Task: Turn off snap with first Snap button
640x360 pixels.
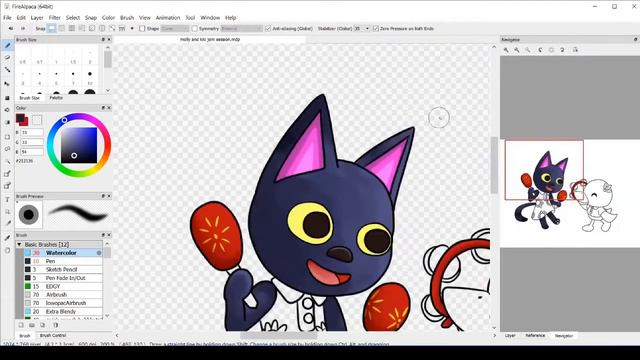Action: pos(51,29)
